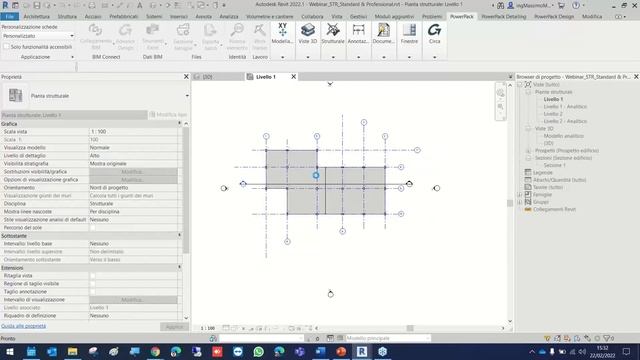Click the horizontal scrollbar thumb in view
The width and height of the screenshot is (640, 360).
click(x=410, y=328)
